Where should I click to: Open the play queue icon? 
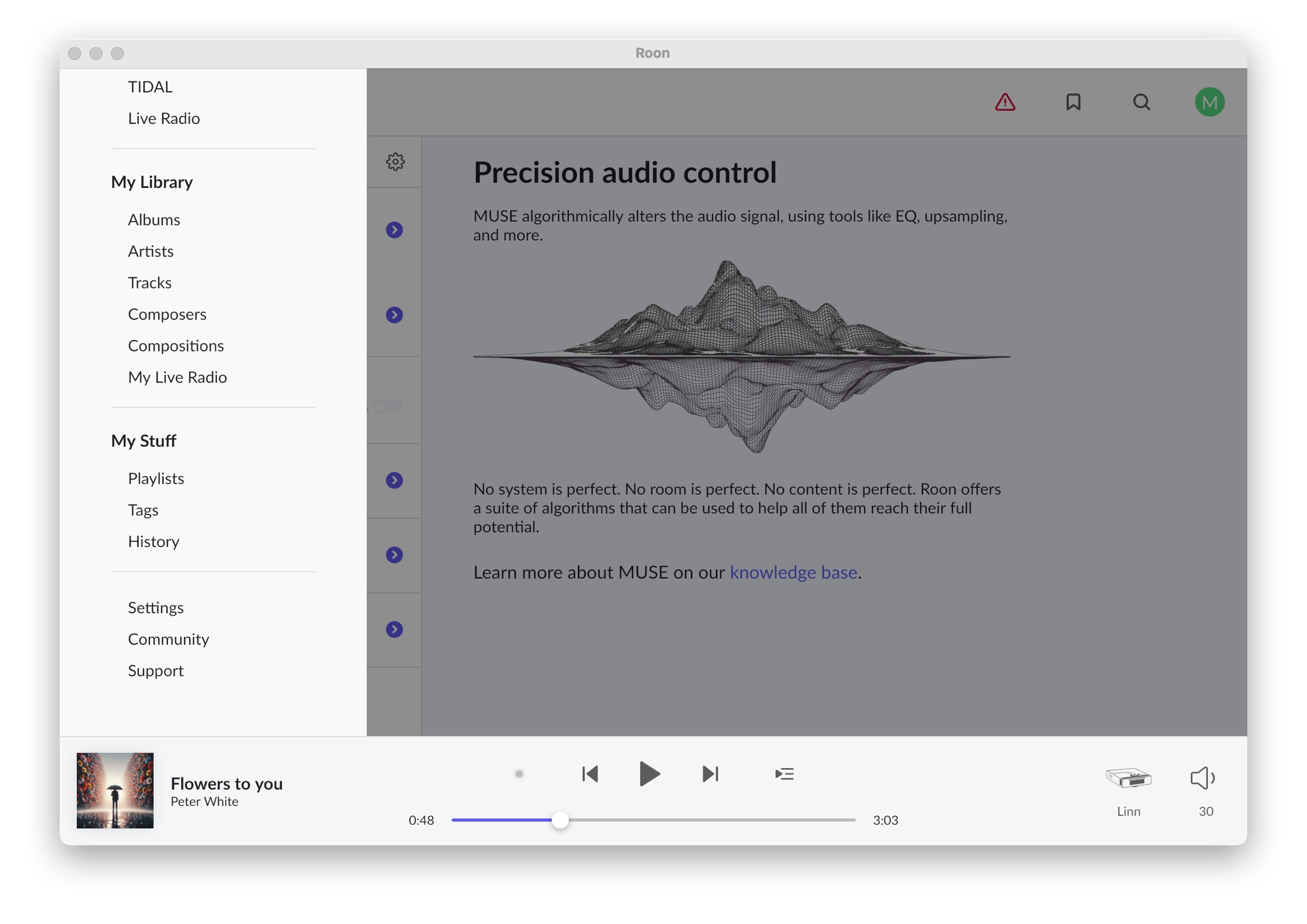pyautogui.click(x=784, y=774)
